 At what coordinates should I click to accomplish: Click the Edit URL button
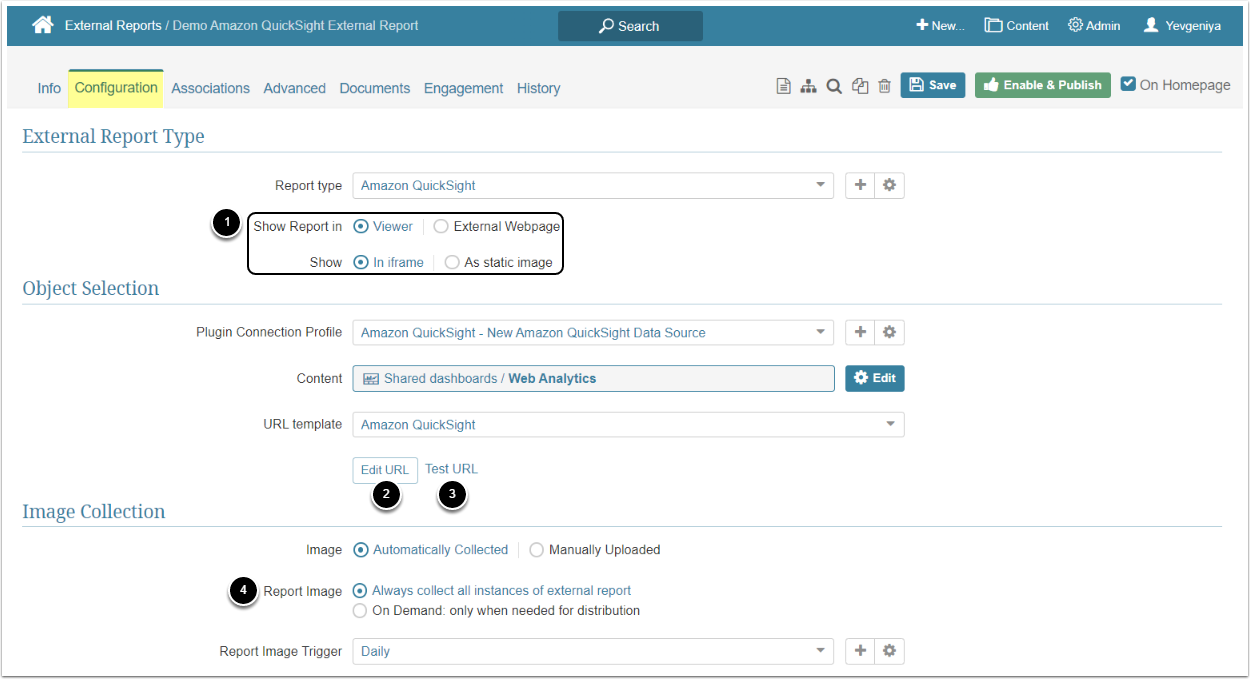pyautogui.click(x=385, y=470)
